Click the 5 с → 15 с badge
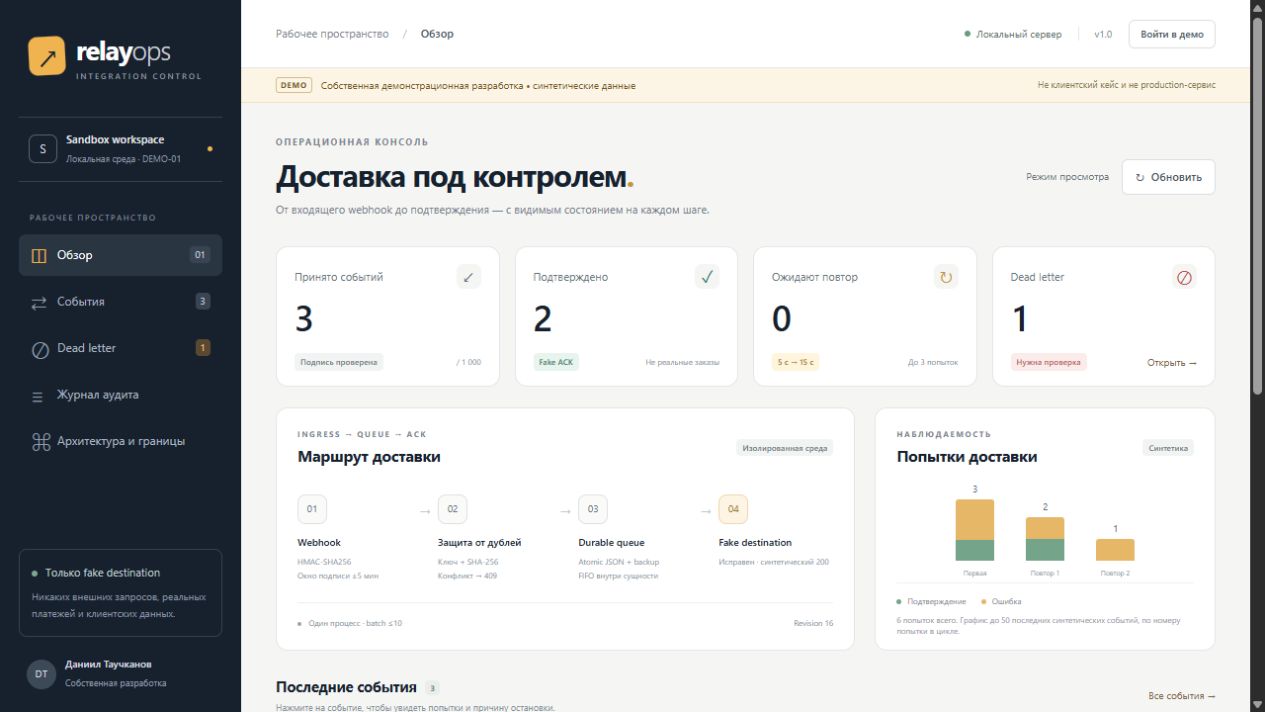Screen dimensions: 1265x712 click(x=795, y=362)
